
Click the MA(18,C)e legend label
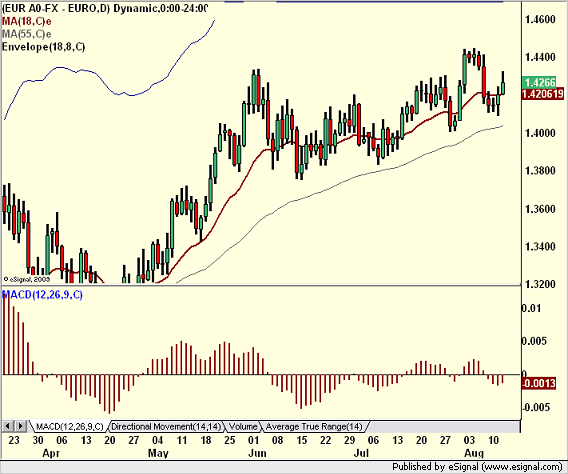[x=26, y=21]
